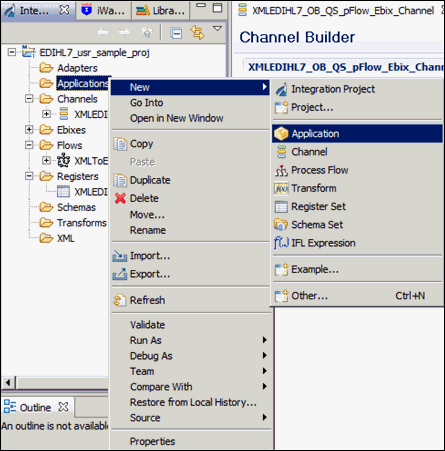
Task: Click the Transforms folder icon
Action: click(46, 222)
